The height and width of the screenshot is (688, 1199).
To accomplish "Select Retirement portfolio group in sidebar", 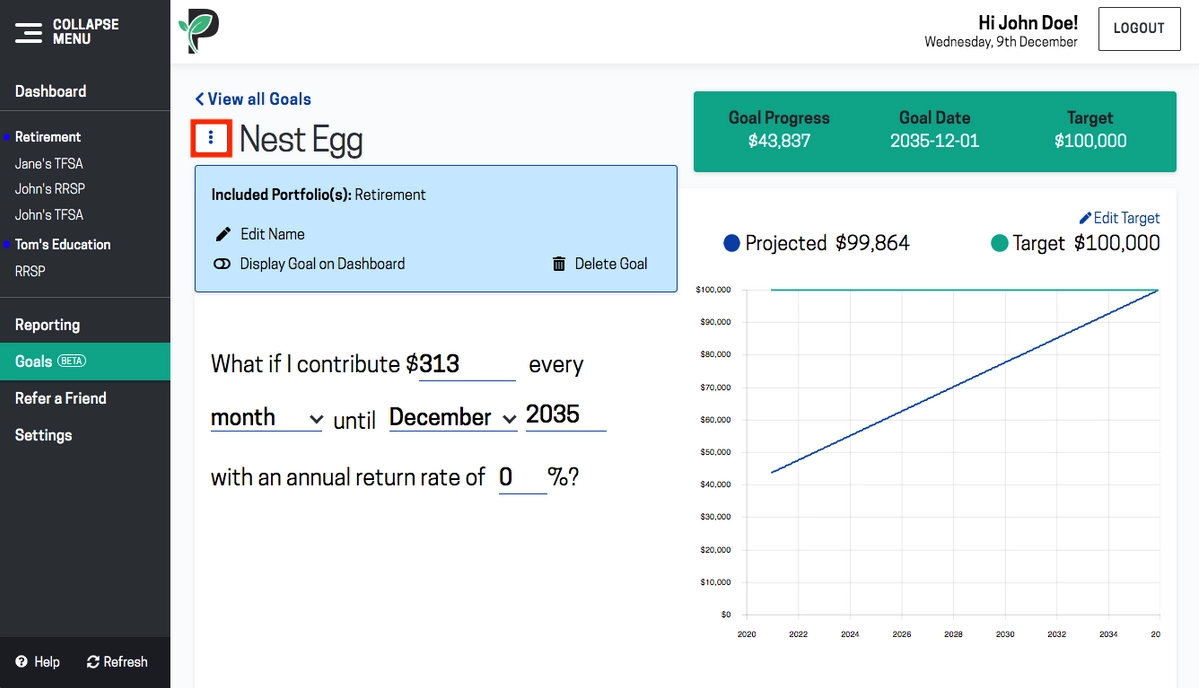I will 47,137.
